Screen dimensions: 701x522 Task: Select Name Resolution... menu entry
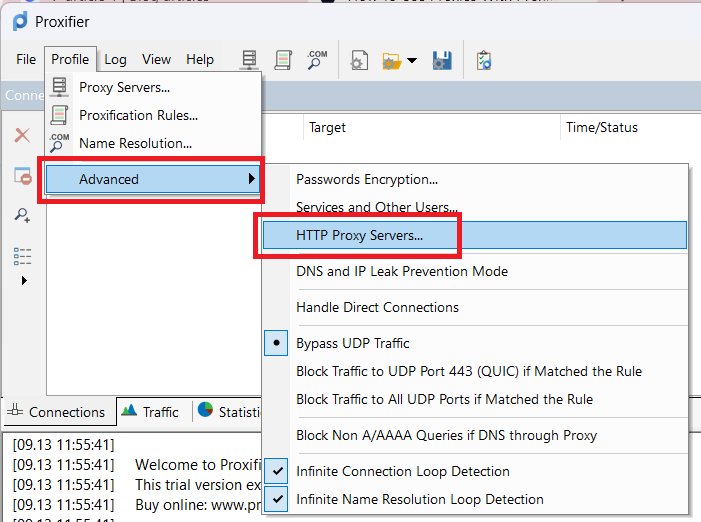(153, 143)
